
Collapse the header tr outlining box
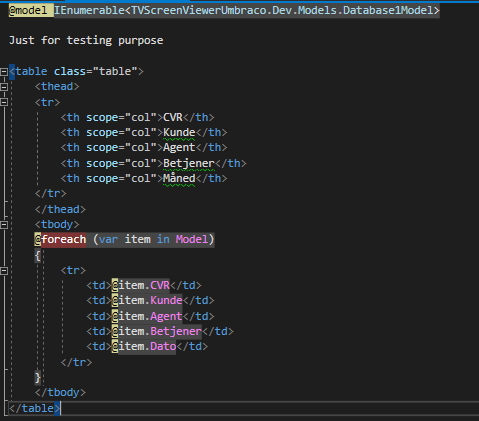coord(4,102)
